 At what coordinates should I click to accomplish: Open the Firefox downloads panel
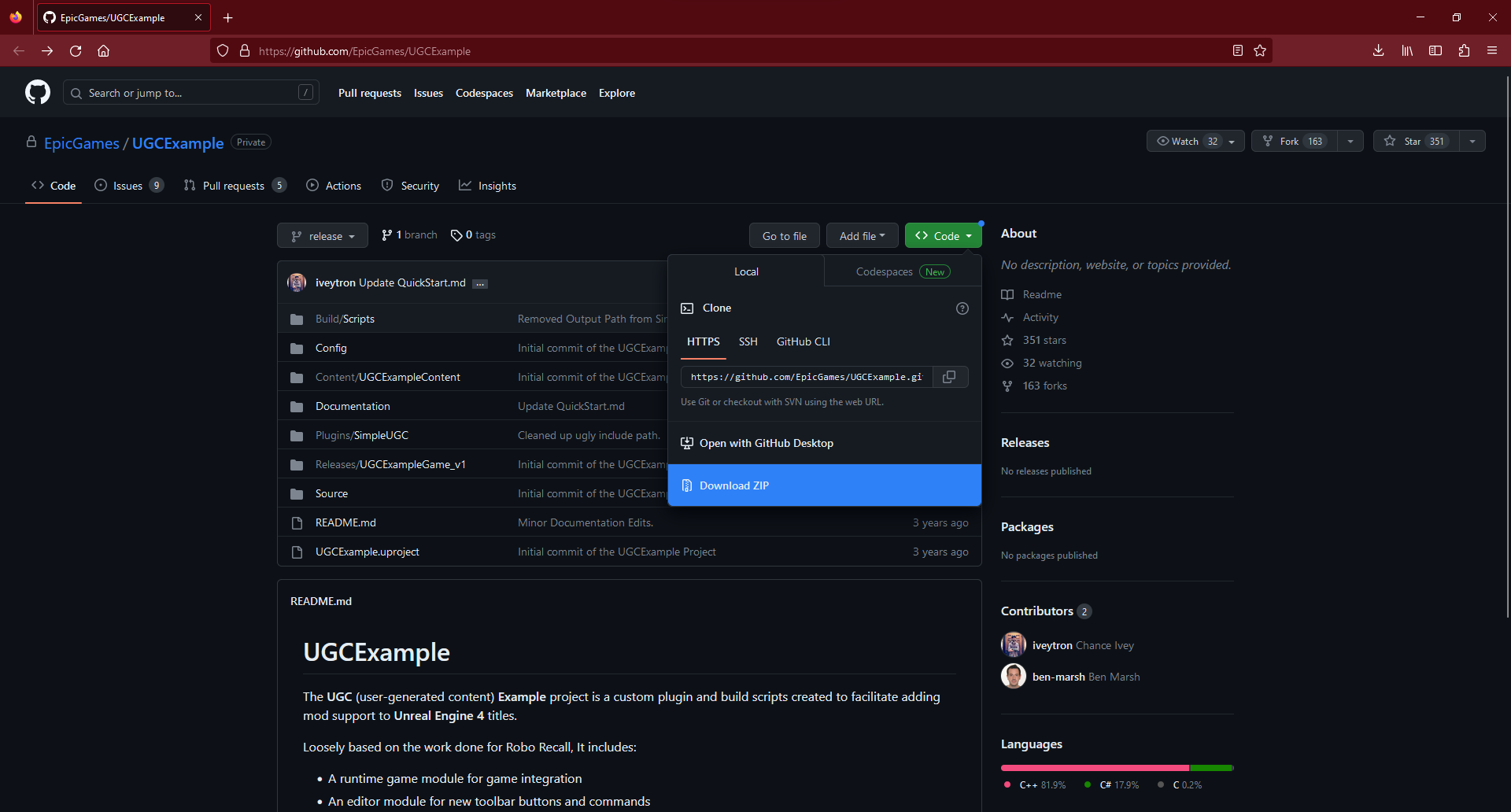click(1378, 50)
